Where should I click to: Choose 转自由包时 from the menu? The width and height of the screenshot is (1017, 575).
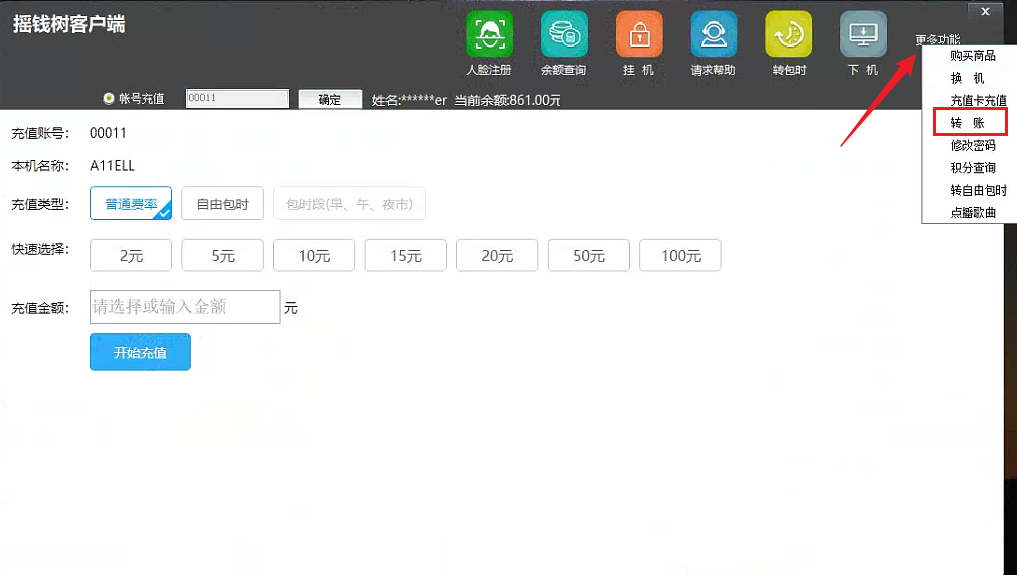(x=978, y=190)
